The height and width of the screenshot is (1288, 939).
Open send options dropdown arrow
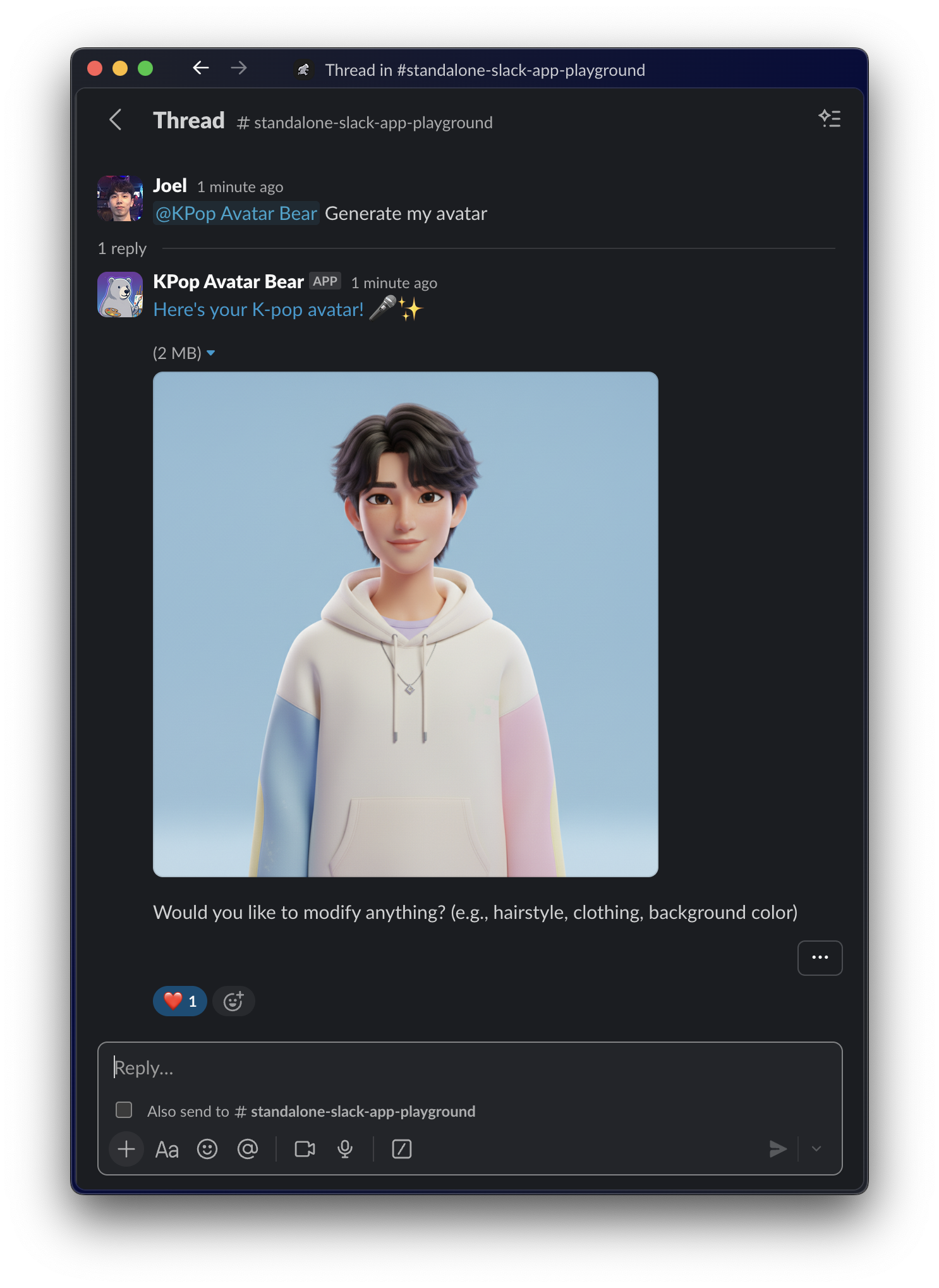816,1149
